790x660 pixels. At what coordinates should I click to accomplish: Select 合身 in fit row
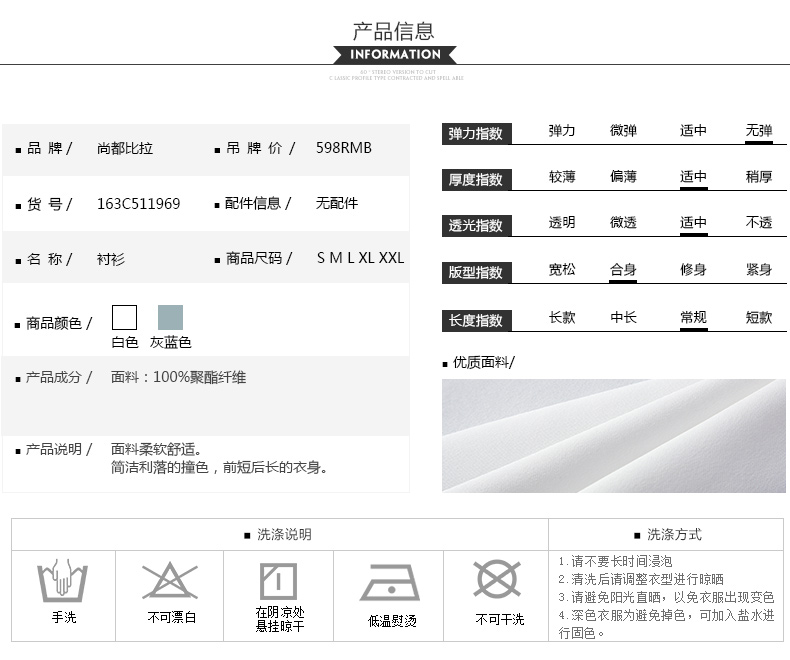coord(623,270)
